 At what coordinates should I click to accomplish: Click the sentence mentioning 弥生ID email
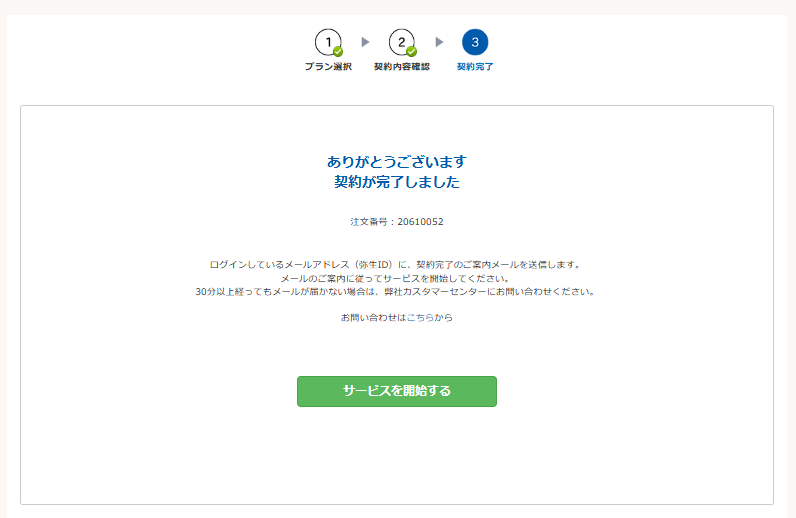click(x=396, y=265)
